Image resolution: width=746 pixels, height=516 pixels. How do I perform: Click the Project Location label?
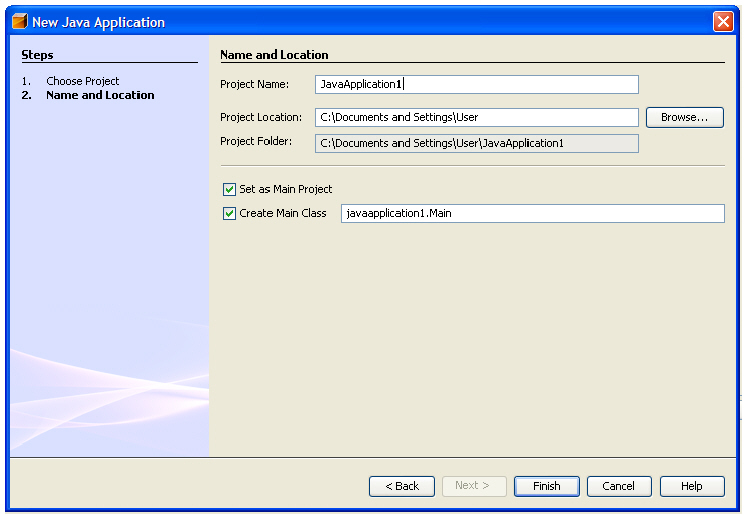(261, 117)
